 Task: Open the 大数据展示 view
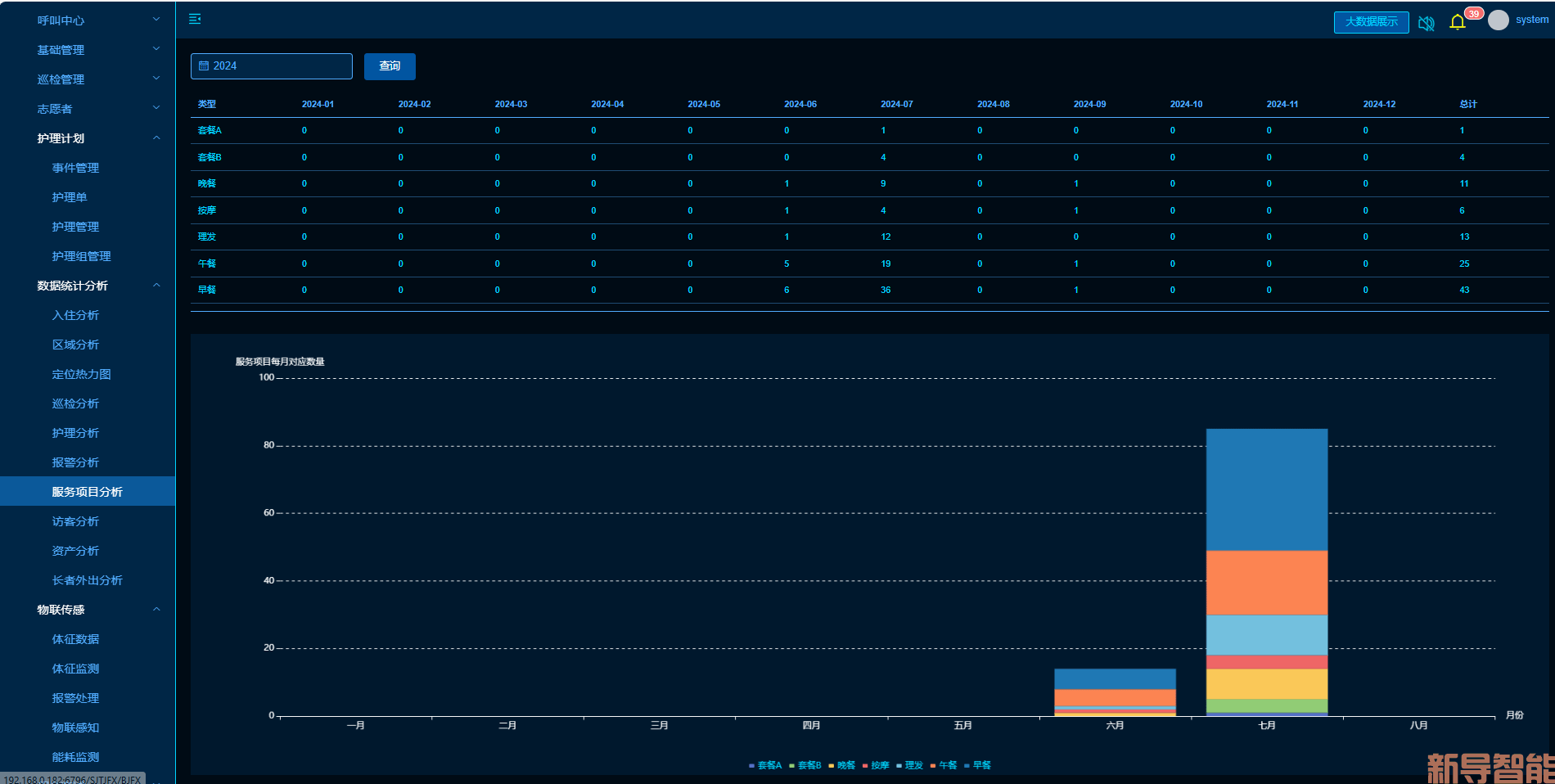pos(1371,22)
